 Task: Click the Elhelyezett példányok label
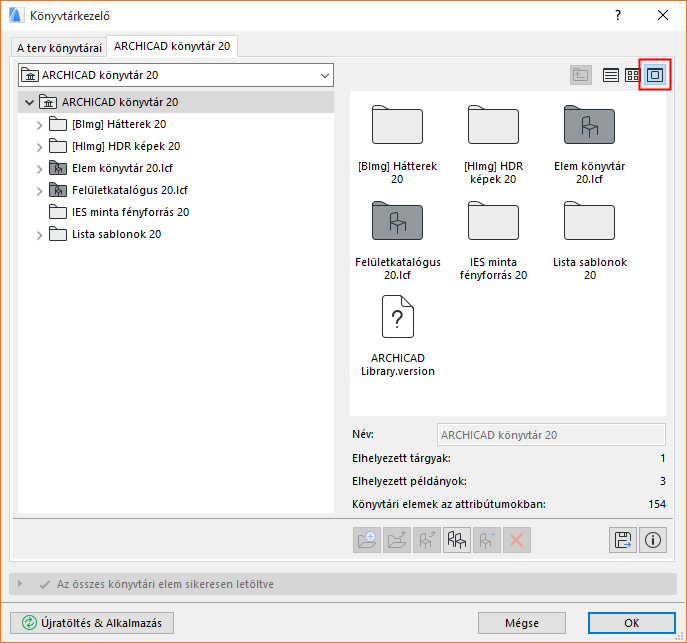pyautogui.click(x=409, y=481)
